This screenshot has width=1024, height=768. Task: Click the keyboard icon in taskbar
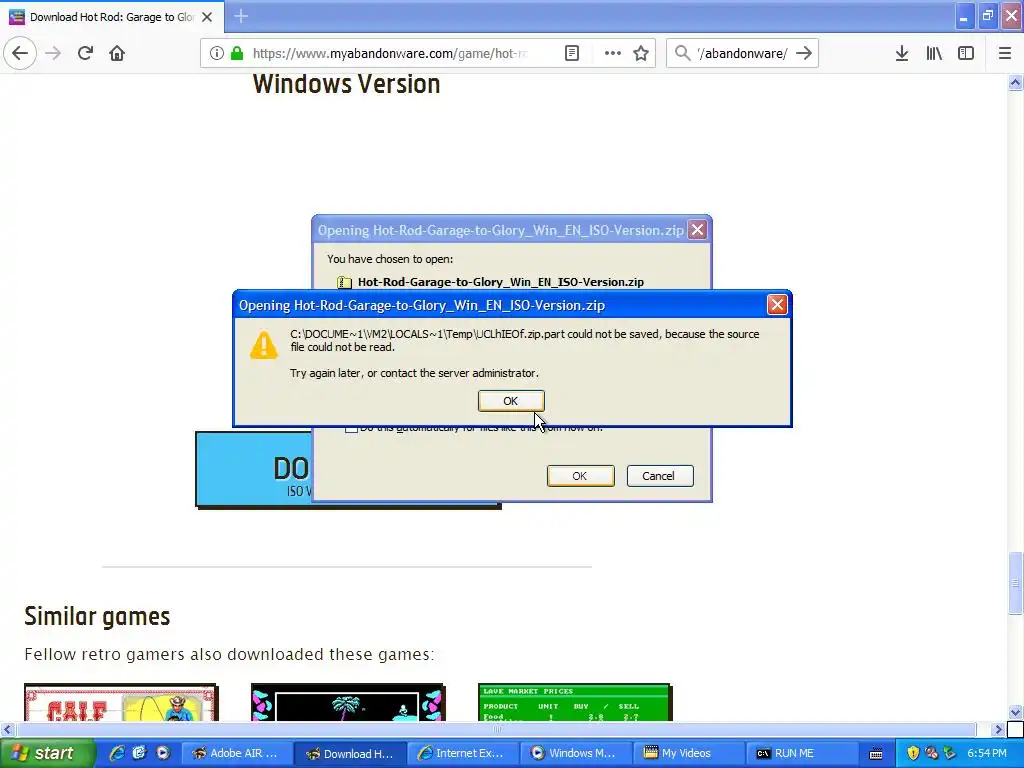click(x=876, y=754)
